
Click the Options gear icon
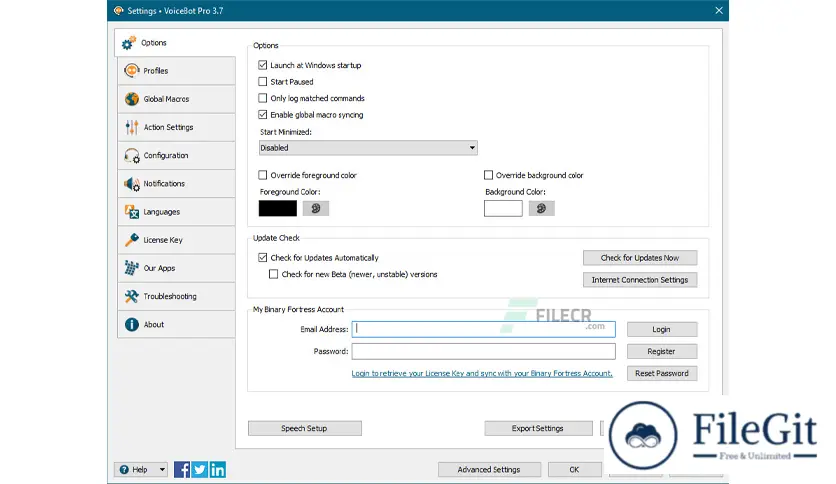pos(128,43)
